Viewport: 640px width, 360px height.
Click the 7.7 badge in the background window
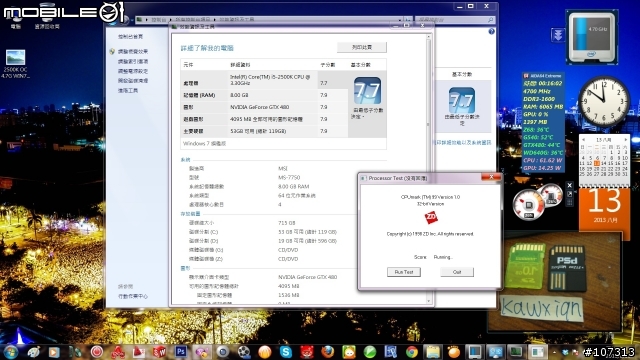click(x=462, y=100)
